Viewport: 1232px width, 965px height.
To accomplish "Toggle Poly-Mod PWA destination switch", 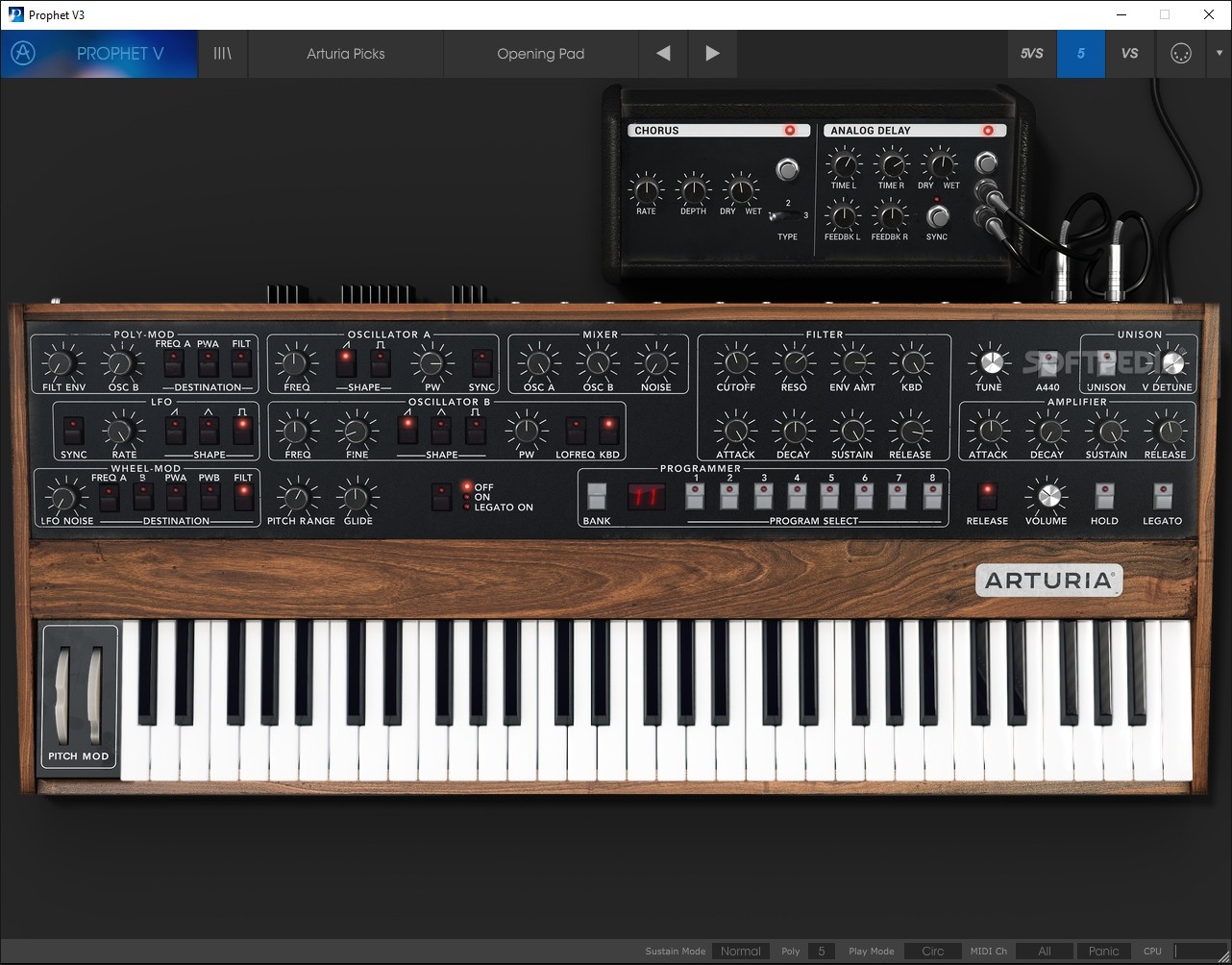I will tap(208, 362).
